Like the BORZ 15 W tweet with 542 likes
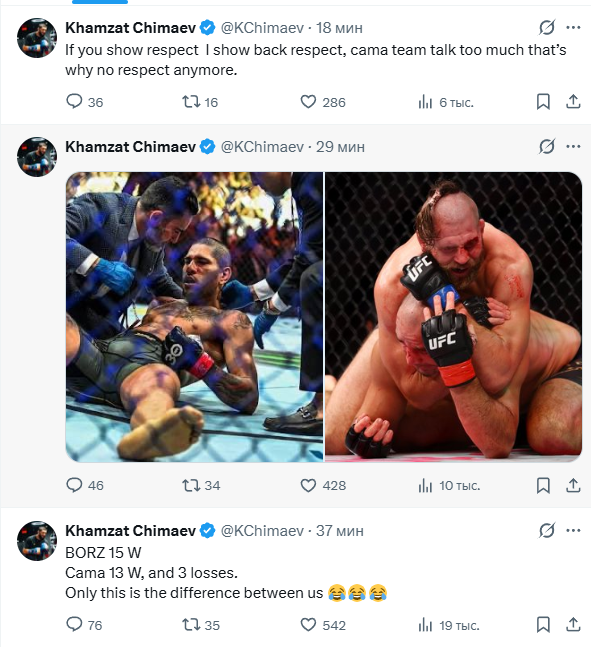This screenshot has width=591, height=647. coord(323,625)
